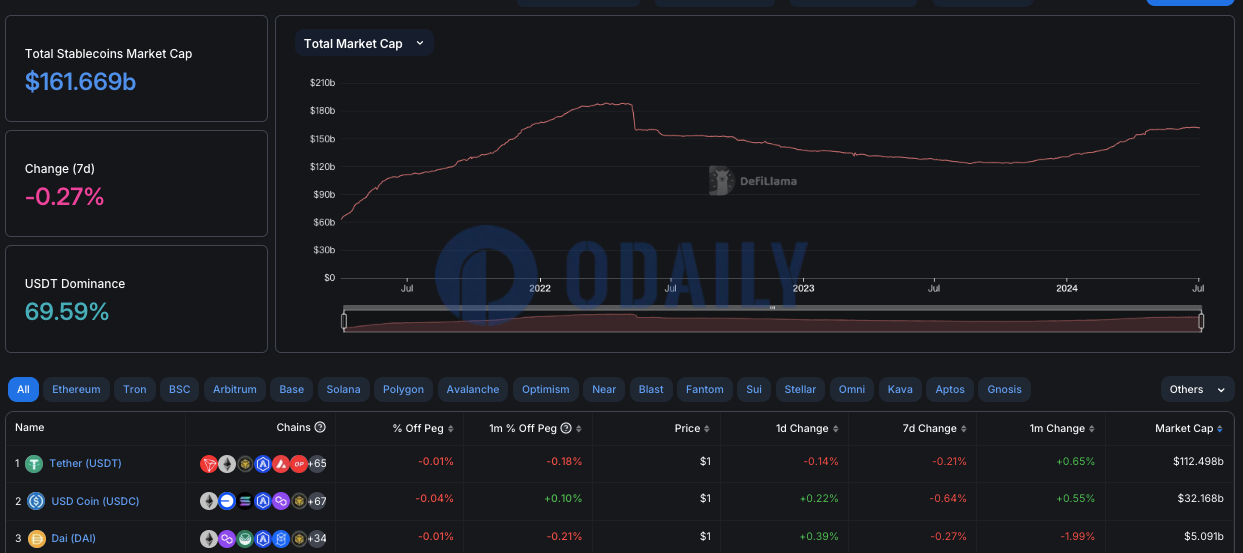This screenshot has height=553, width=1243.
Task: Click the Chains column help icon
Action: (320, 428)
